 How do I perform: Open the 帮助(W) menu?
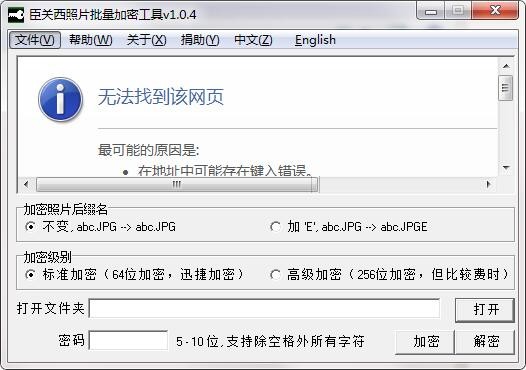(91, 40)
